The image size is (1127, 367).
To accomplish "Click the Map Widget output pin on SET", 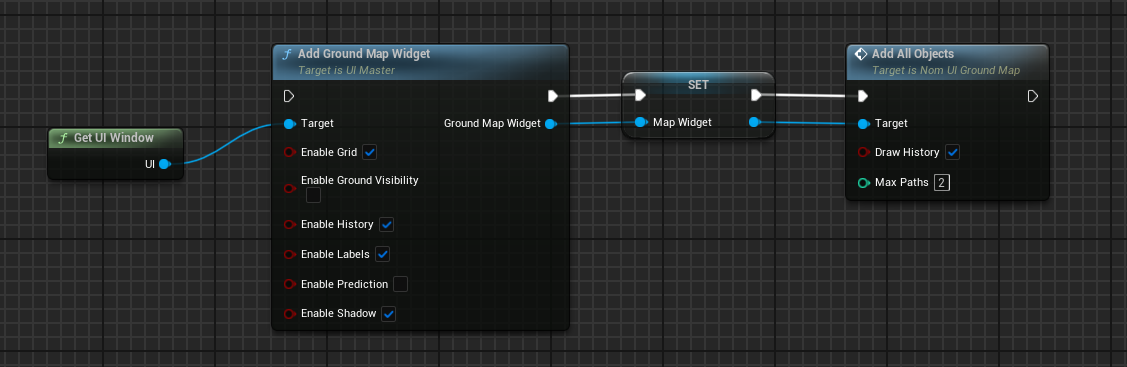I will pos(754,122).
